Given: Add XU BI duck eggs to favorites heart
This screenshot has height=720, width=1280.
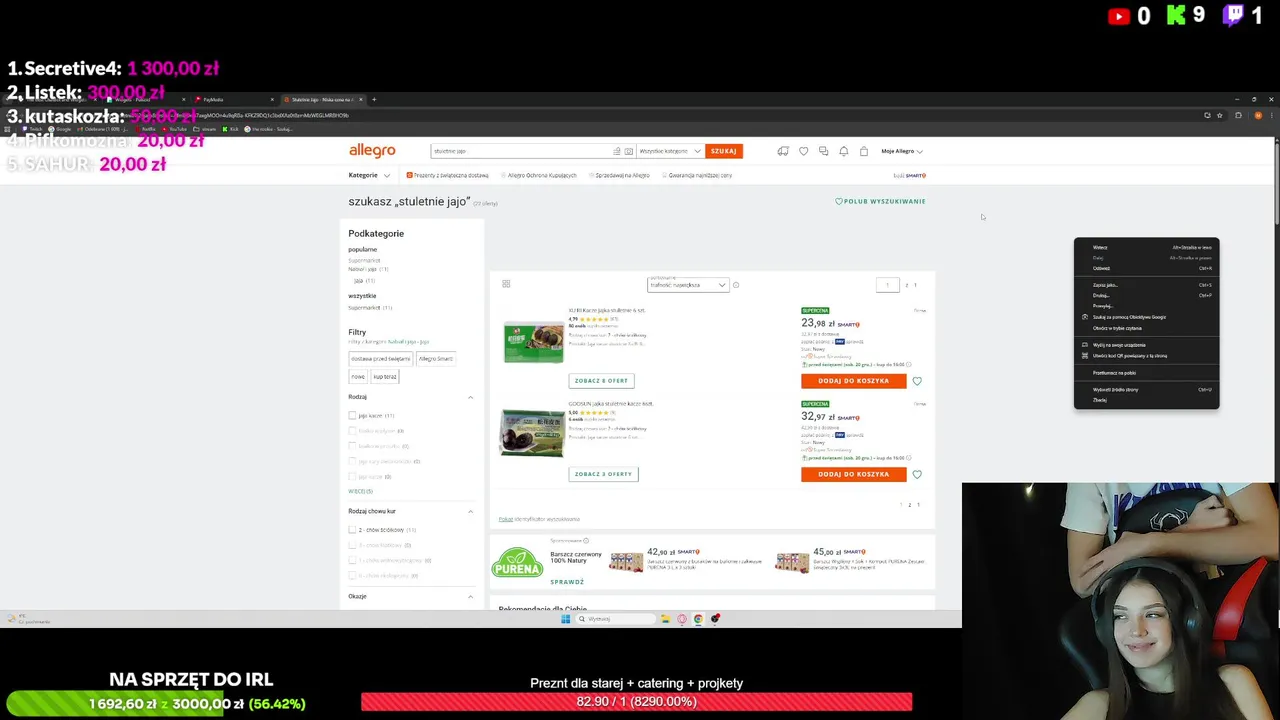Looking at the screenshot, I should point(917,381).
